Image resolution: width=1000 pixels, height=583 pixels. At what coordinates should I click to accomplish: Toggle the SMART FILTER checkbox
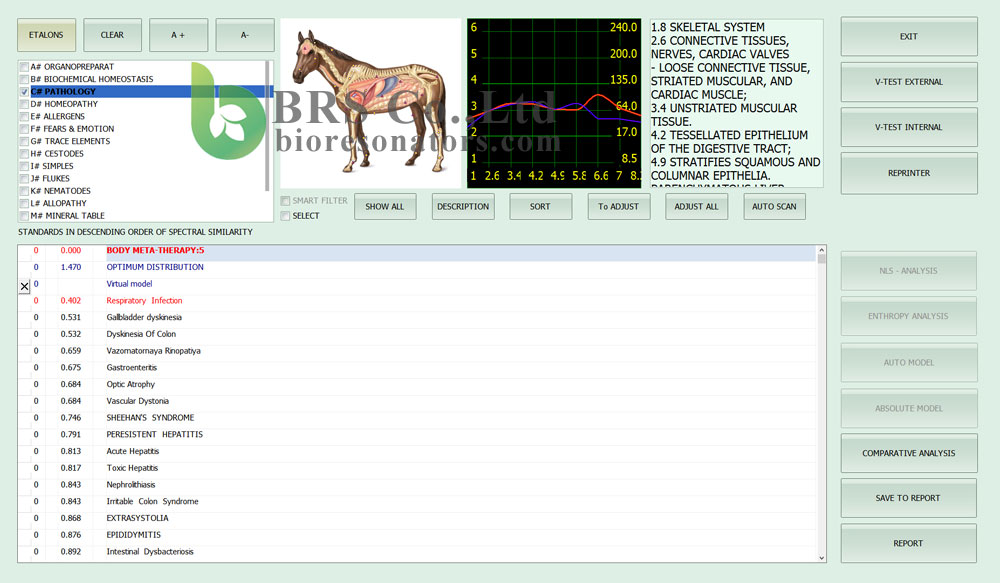click(x=286, y=201)
